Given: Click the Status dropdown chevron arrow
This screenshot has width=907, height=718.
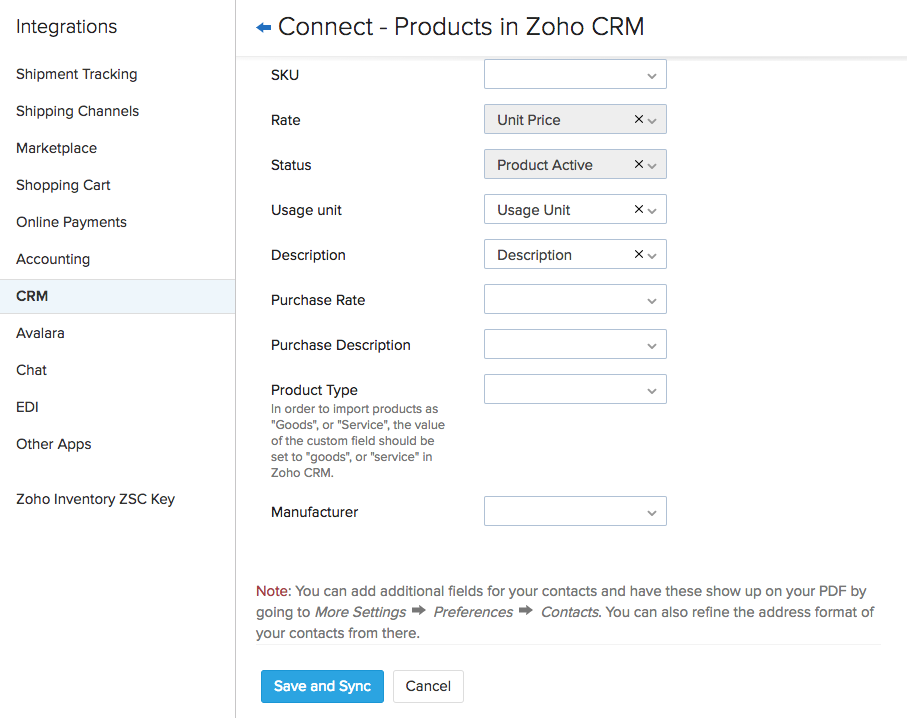Looking at the screenshot, I should coord(653,165).
